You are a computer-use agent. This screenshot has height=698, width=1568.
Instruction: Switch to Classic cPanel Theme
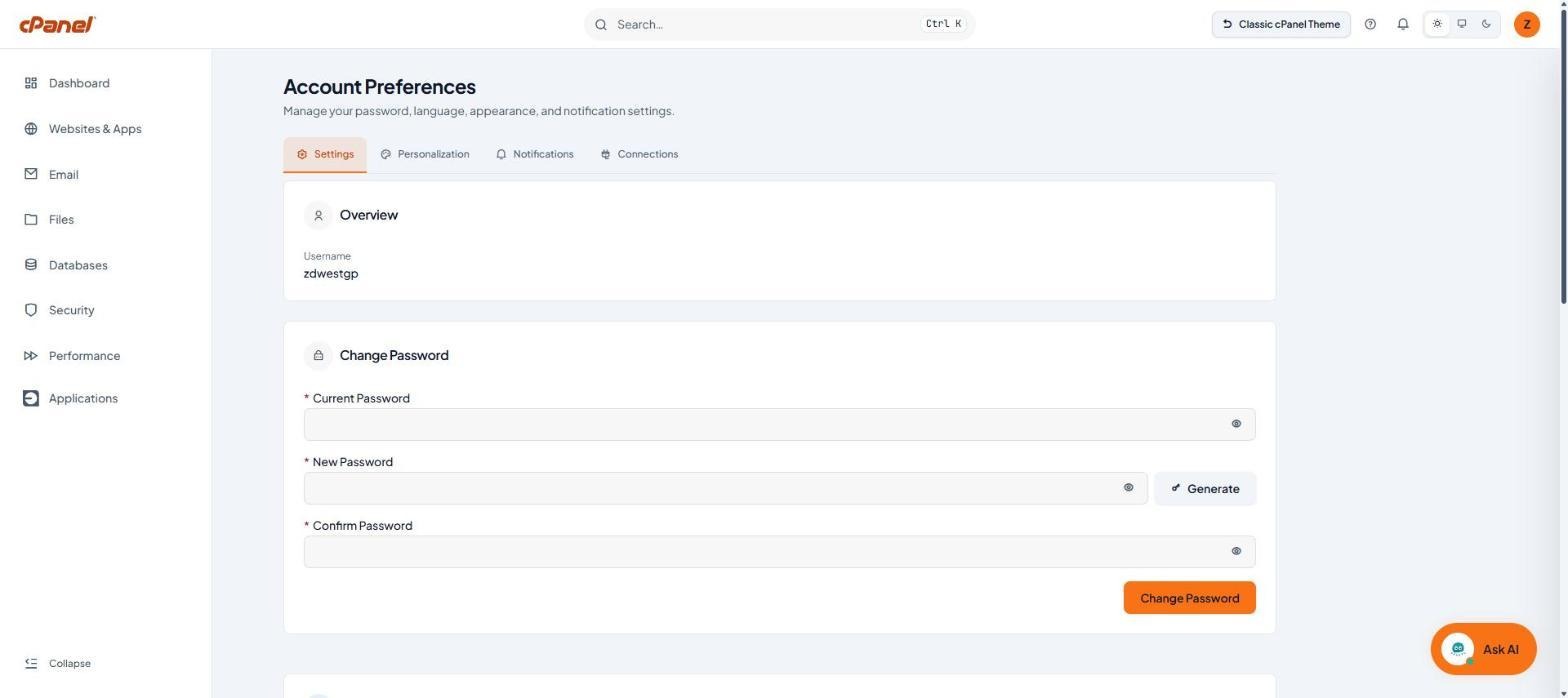(x=1281, y=24)
